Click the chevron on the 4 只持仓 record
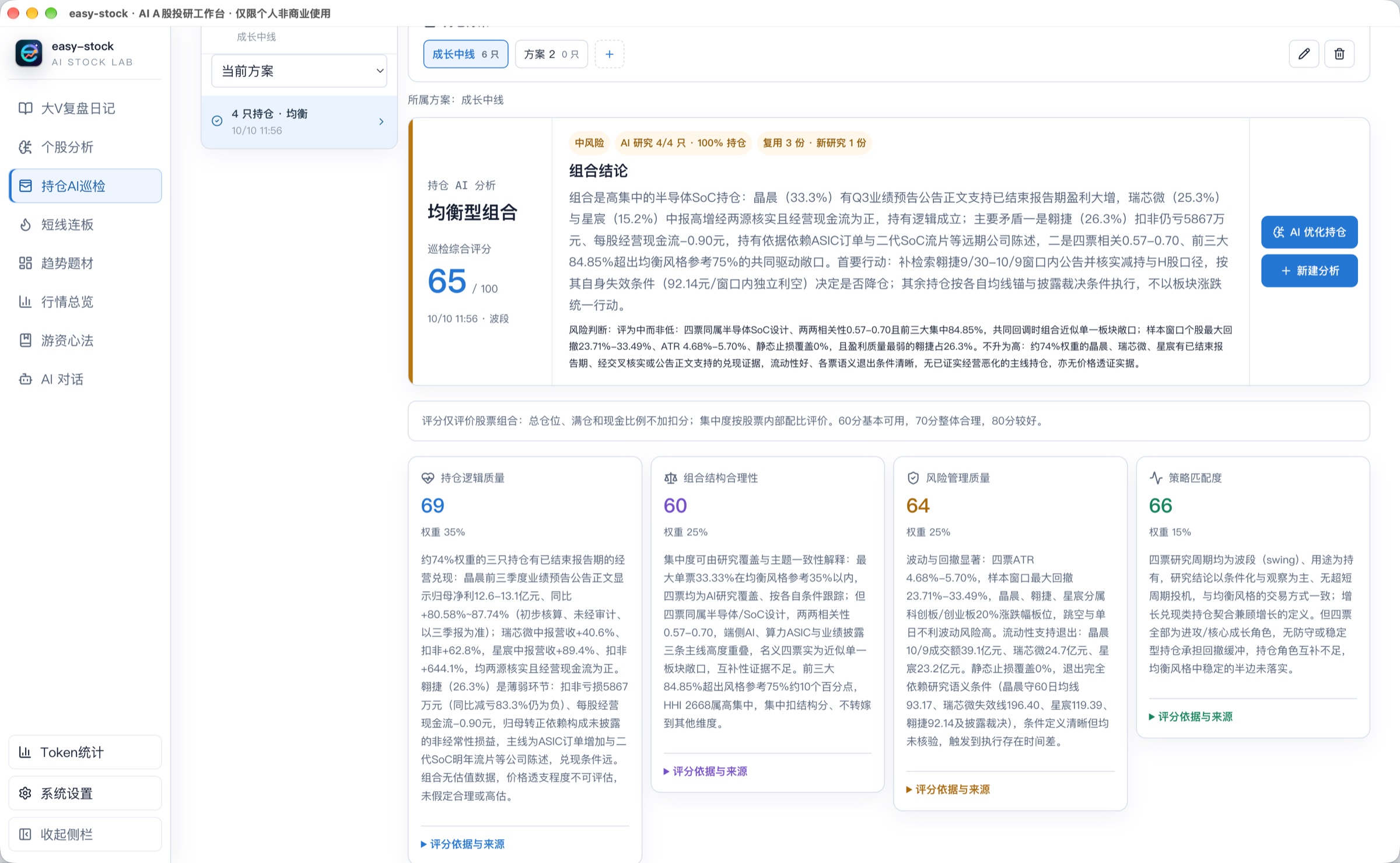Screen dimensions: 1400x863 pos(381,121)
